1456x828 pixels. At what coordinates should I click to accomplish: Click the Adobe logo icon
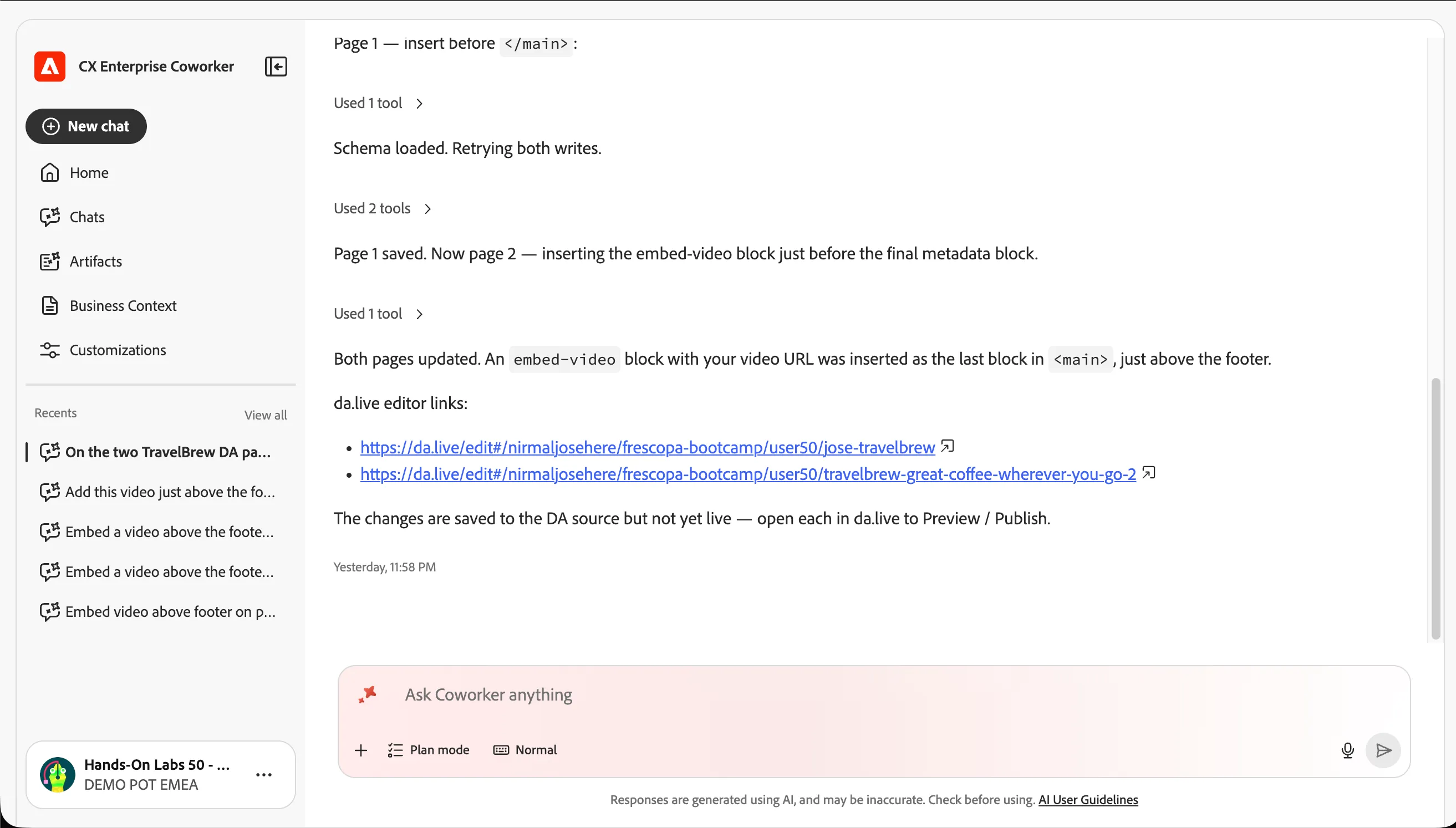coord(49,67)
